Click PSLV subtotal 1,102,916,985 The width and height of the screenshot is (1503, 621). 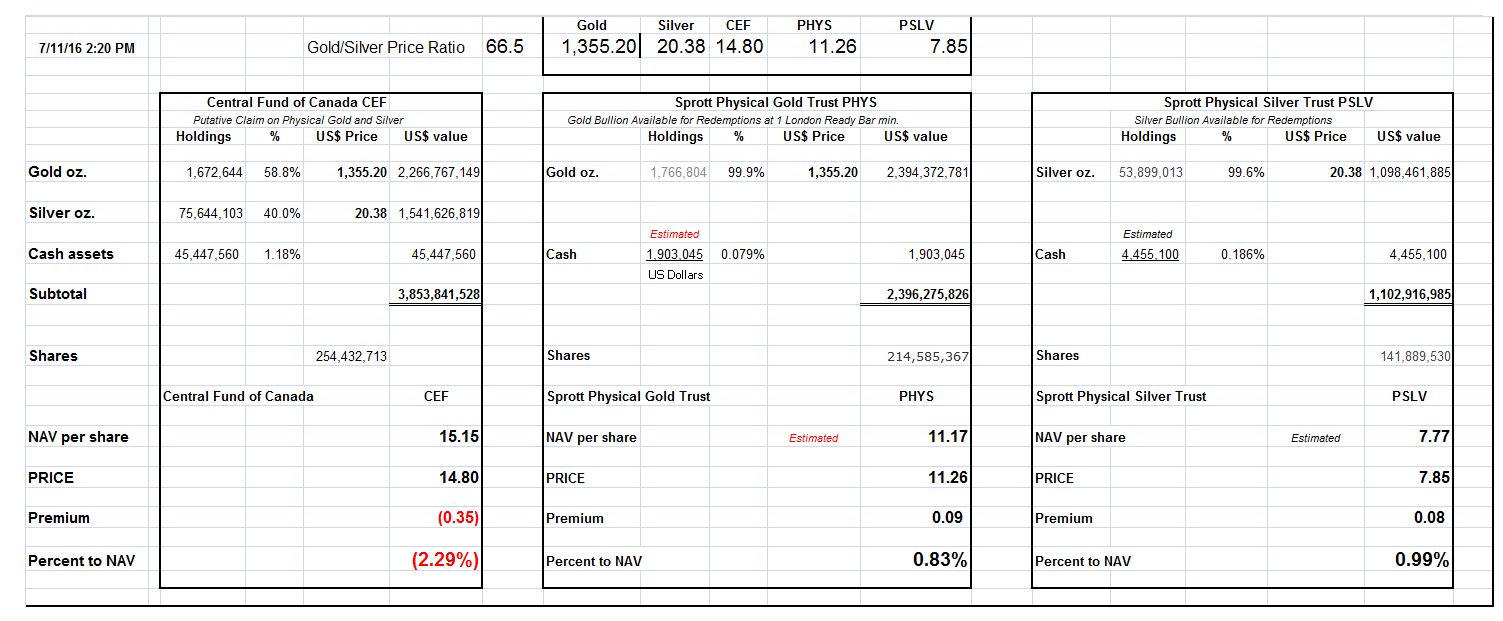tap(1410, 294)
